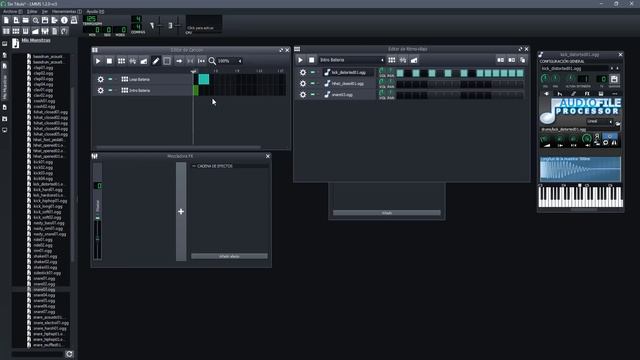Viewport: 640px width, 360px height.
Task: Play pattern in Beat+Bassline Editor
Action: point(300,60)
